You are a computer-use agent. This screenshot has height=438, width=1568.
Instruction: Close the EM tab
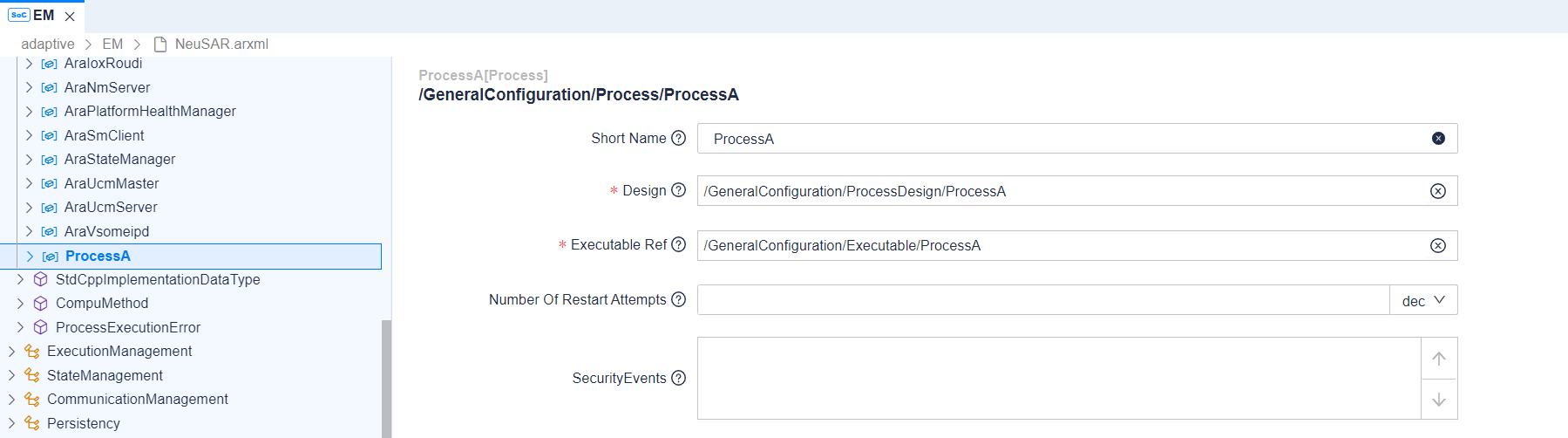pos(71,17)
